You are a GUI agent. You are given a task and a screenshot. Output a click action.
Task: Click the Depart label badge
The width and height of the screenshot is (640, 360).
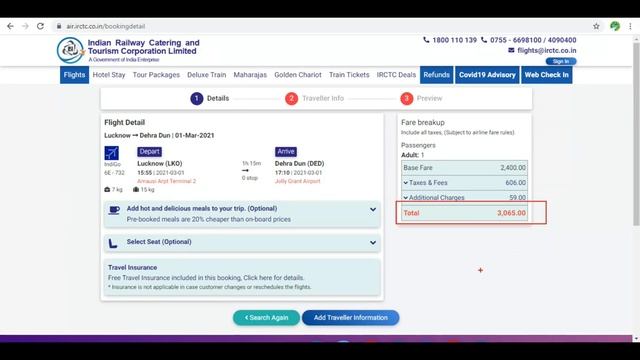point(149,152)
